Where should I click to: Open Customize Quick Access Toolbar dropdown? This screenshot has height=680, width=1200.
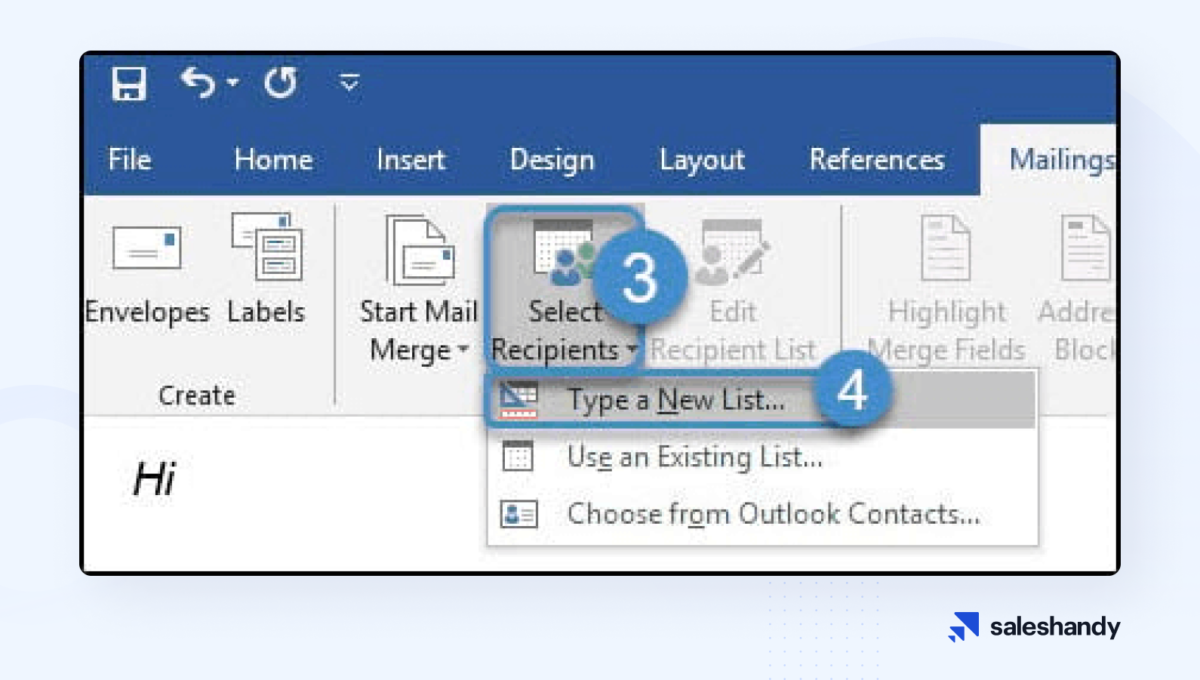349,84
